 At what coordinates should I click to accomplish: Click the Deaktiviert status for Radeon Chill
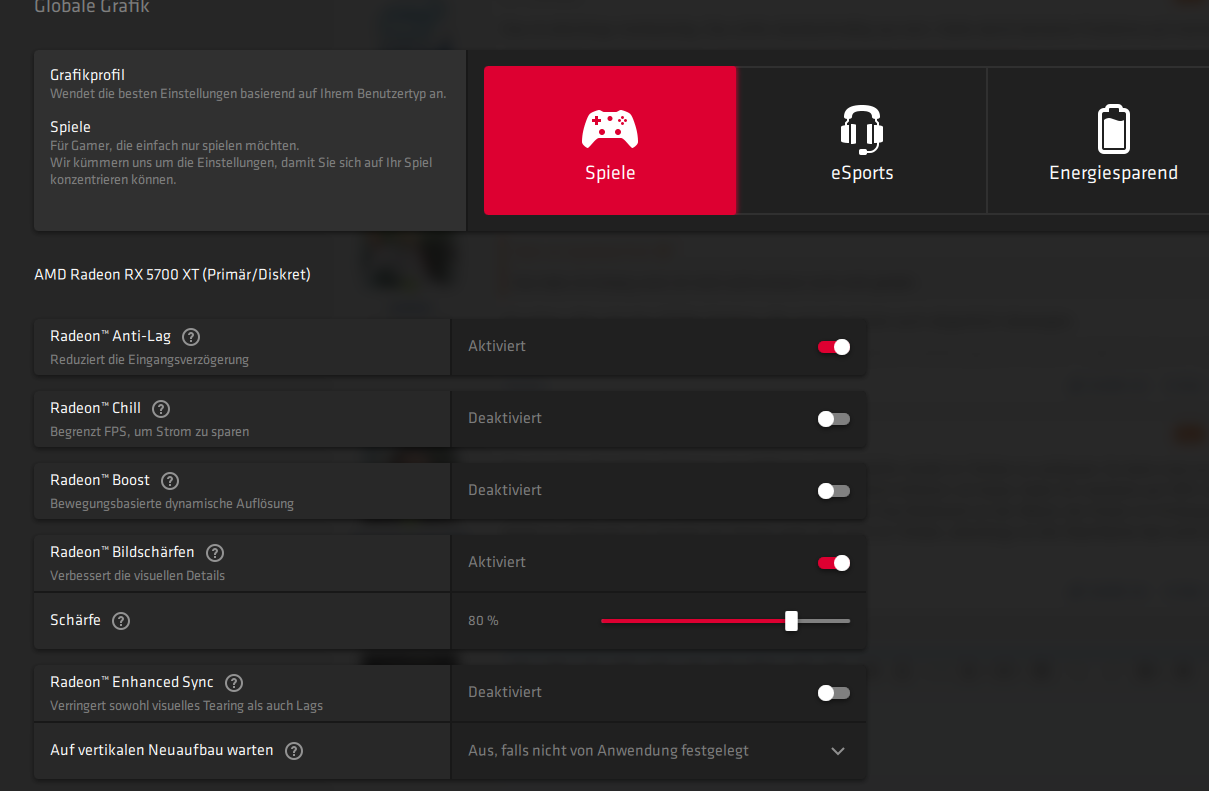pos(505,418)
